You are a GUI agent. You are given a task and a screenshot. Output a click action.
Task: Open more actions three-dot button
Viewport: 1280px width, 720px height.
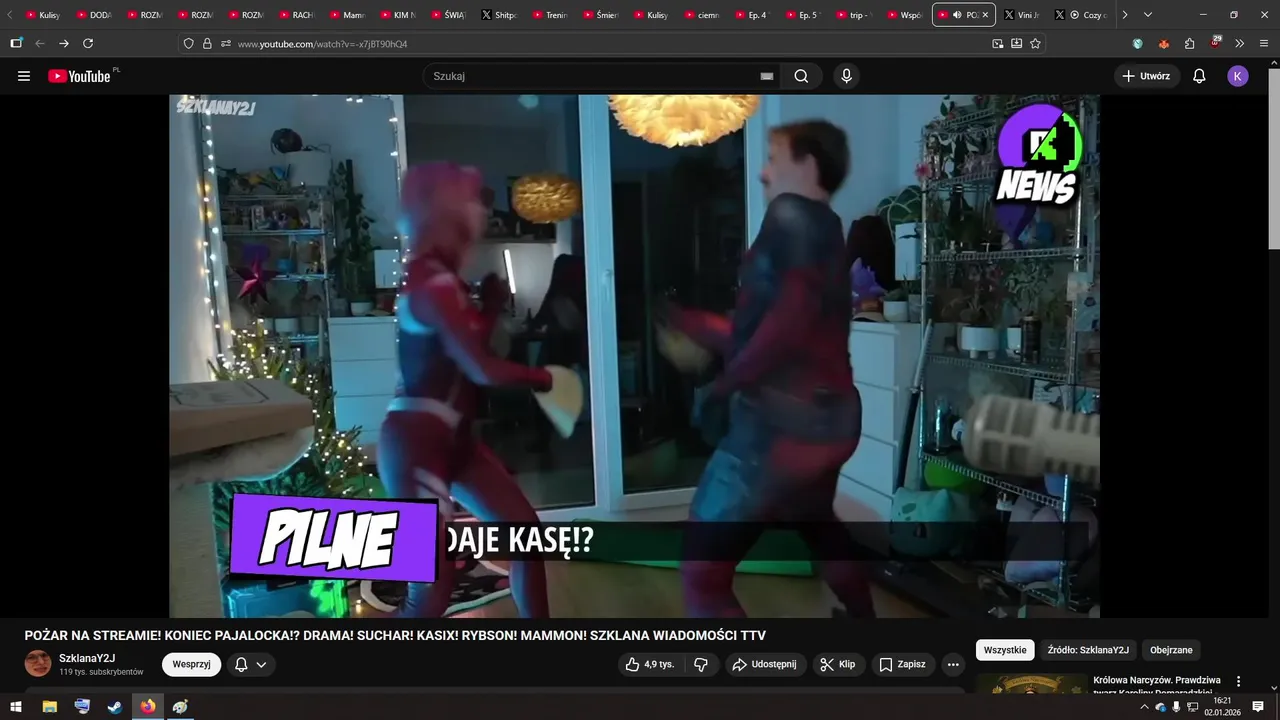pyautogui.click(x=953, y=664)
